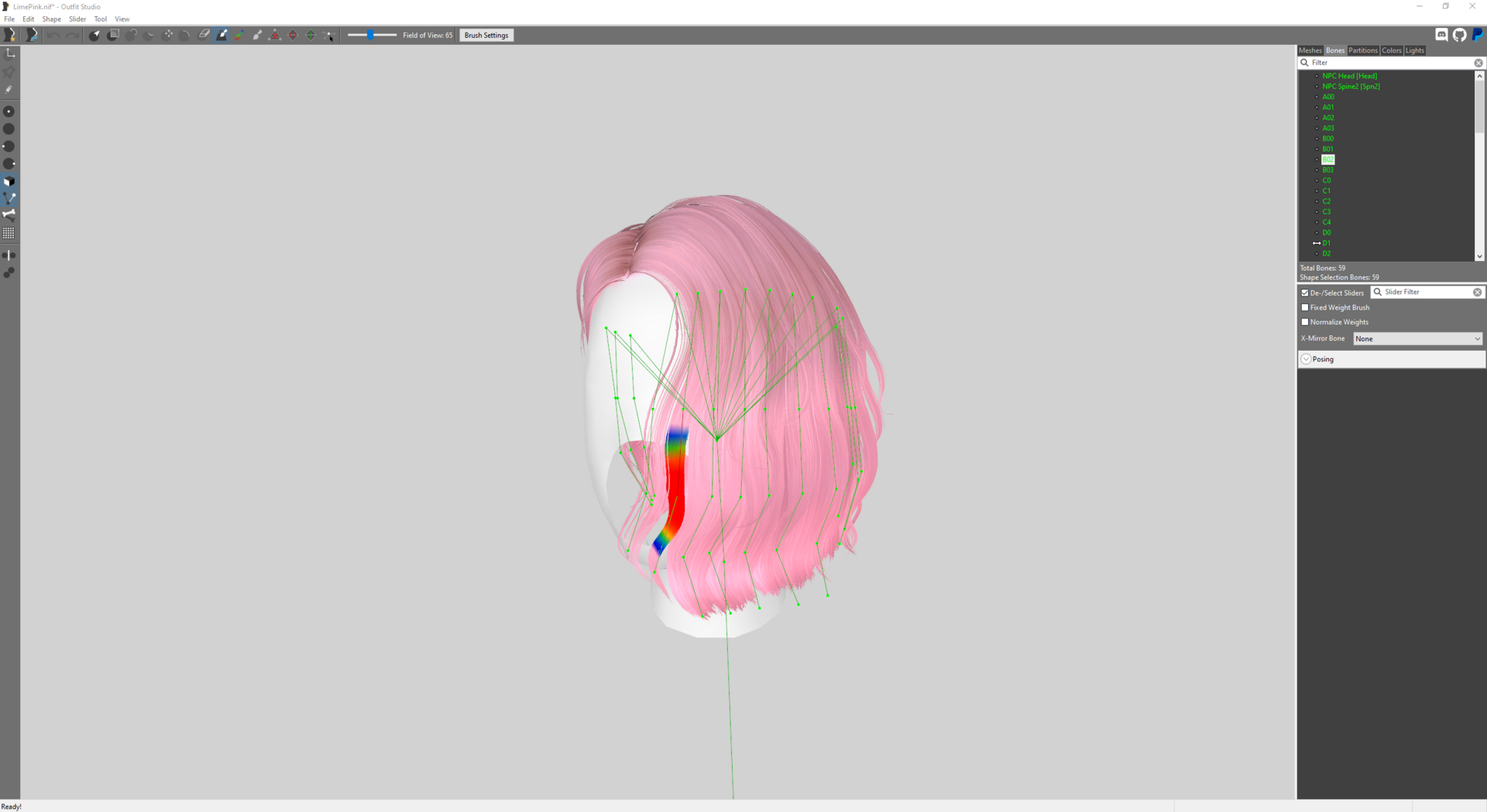Toggle the textured cube display mode
The height and width of the screenshot is (812, 1487).
(9, 181)
